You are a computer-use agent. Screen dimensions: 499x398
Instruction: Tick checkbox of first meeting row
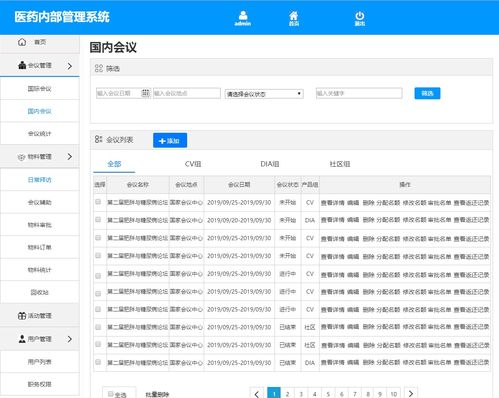[x=98, y=201]
